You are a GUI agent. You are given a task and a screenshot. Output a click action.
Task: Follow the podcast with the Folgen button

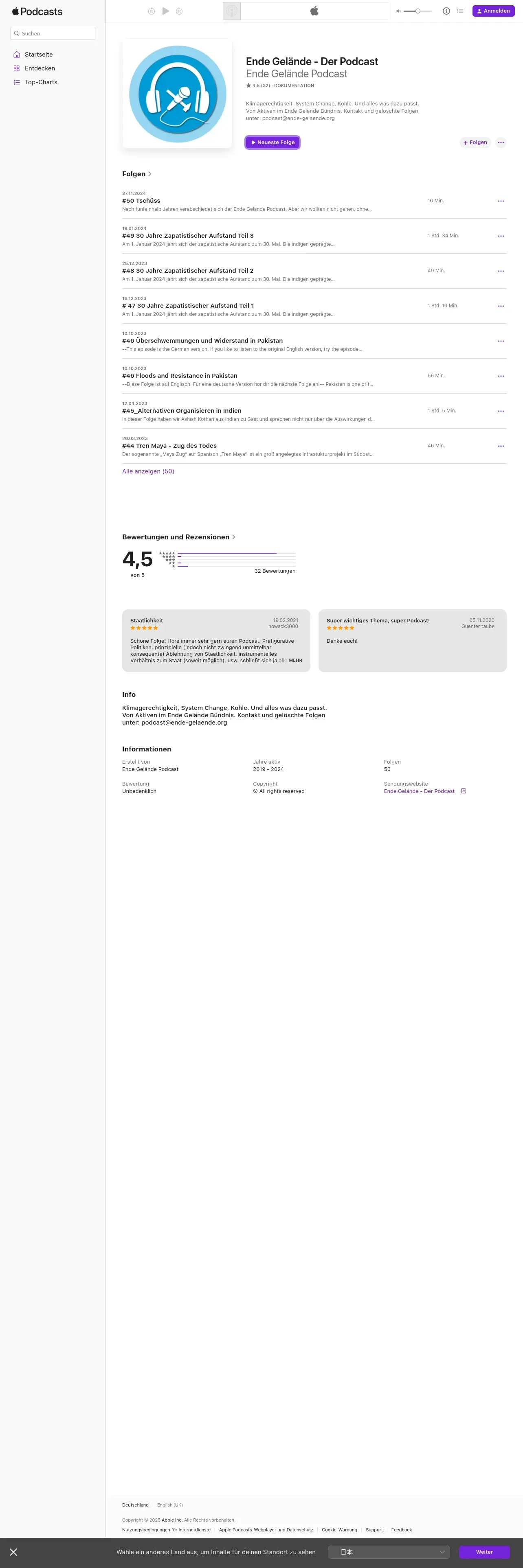coord(475,142)
